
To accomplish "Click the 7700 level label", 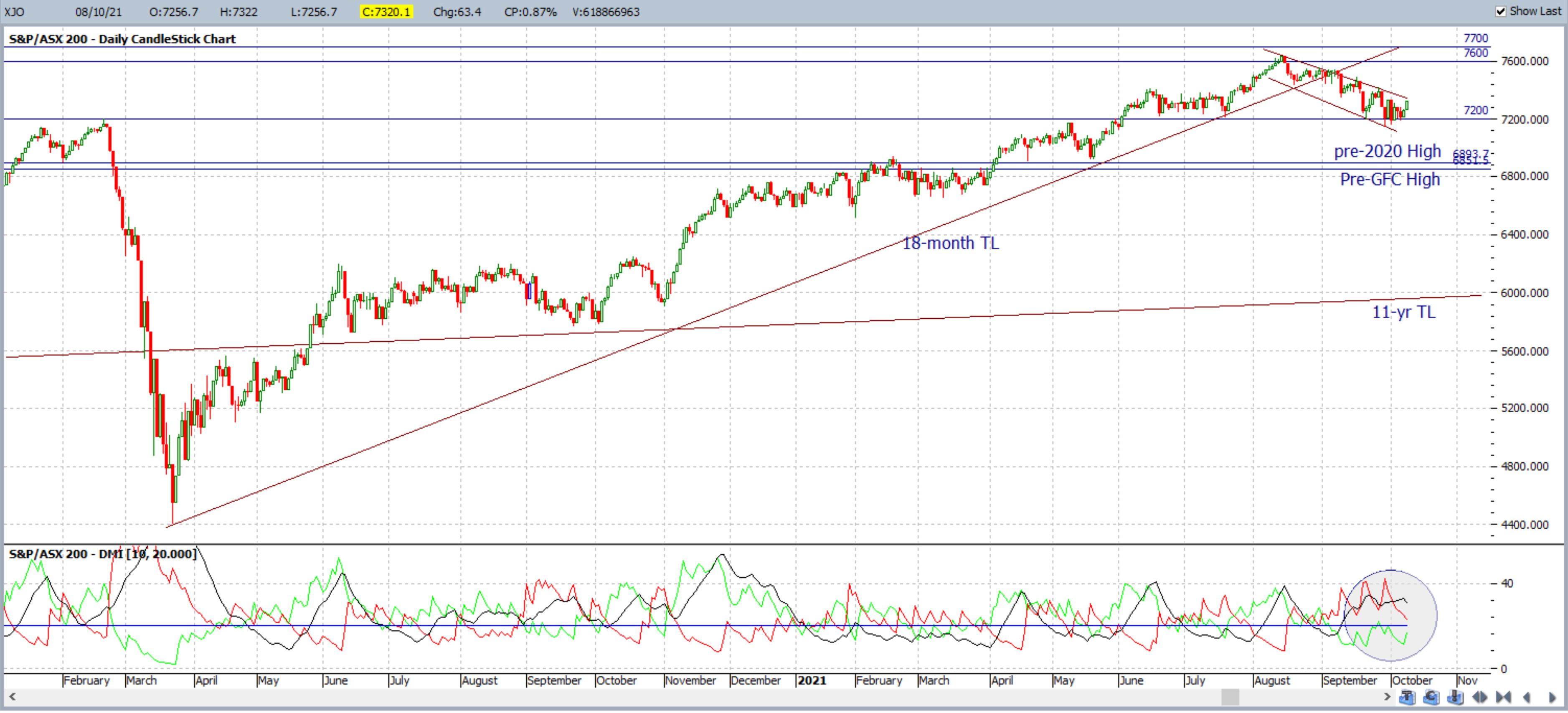I will tap(1475, 38).
